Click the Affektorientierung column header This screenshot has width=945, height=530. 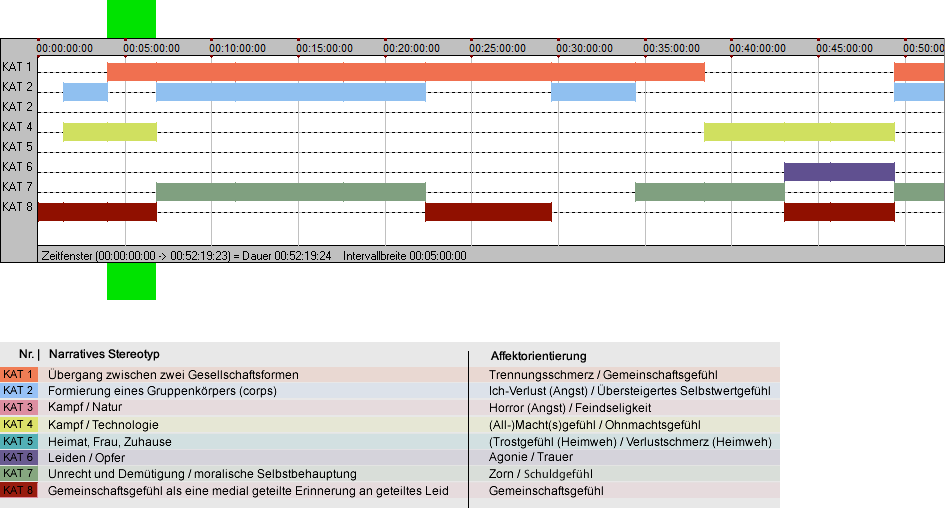tap(538, 356)
